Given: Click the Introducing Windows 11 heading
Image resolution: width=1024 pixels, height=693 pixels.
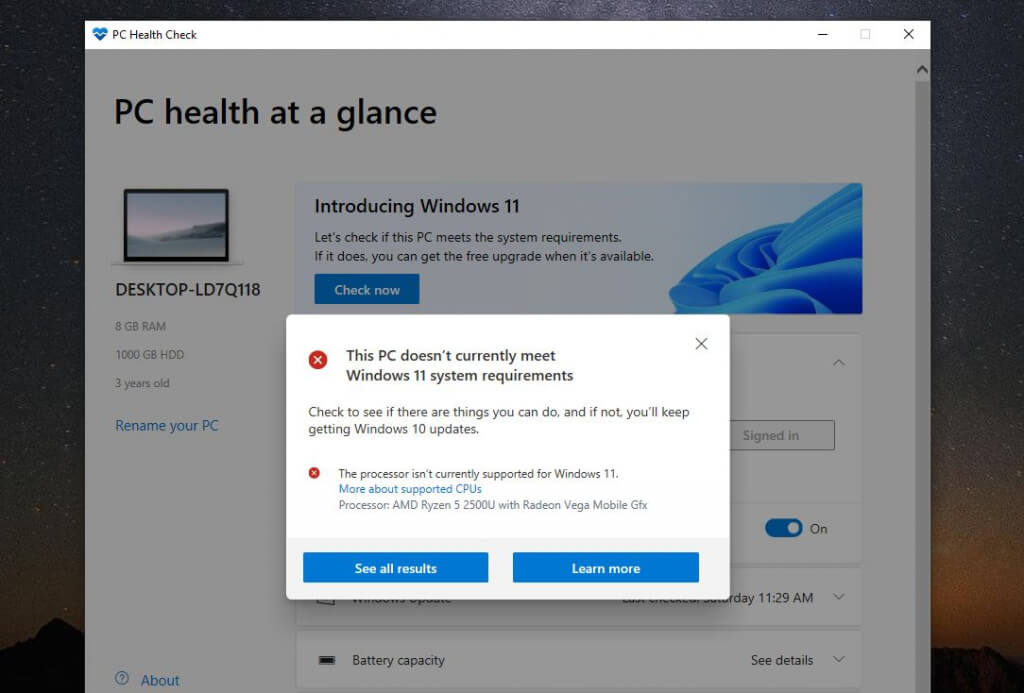Looking at the screenshot, I should (417, 206).
